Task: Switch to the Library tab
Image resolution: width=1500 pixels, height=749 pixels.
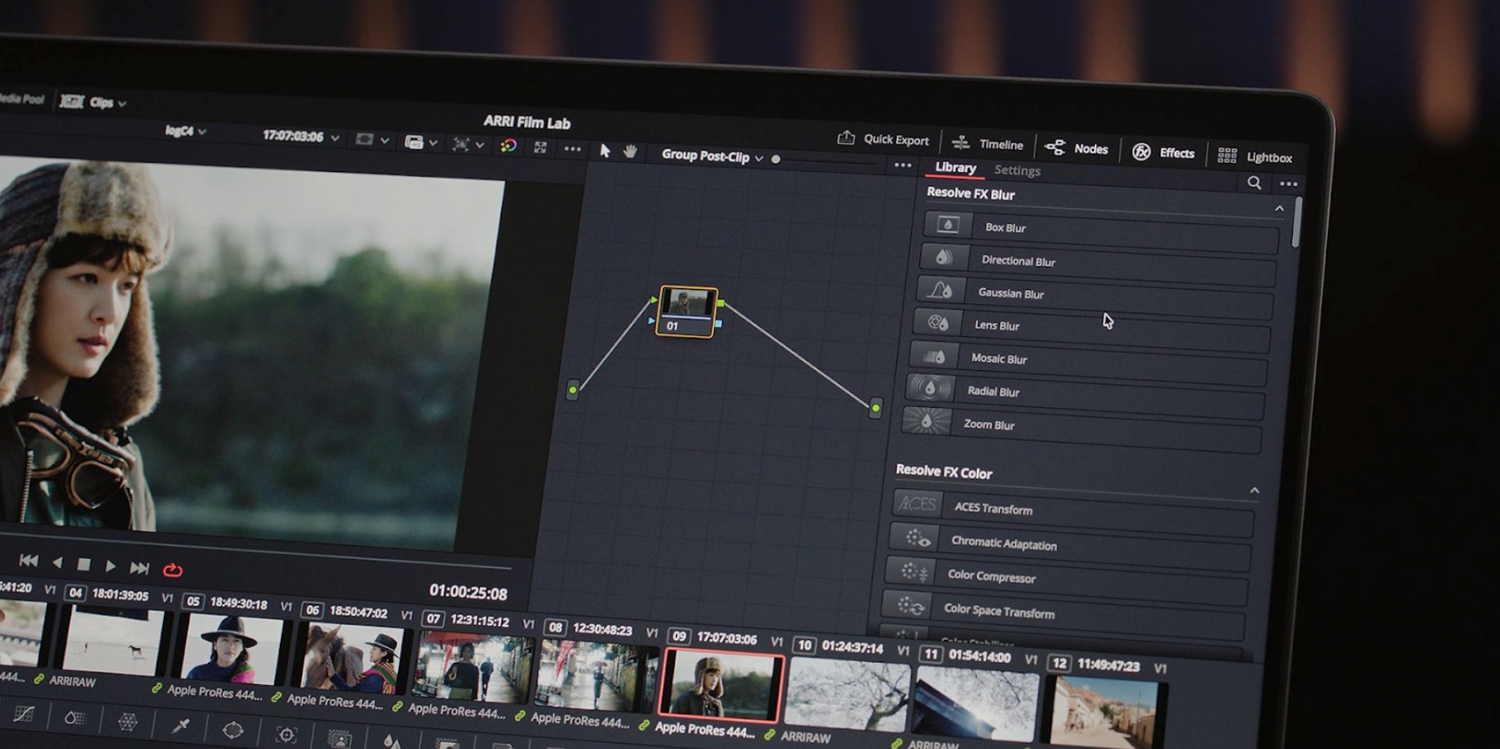Action: click(955, 167)
